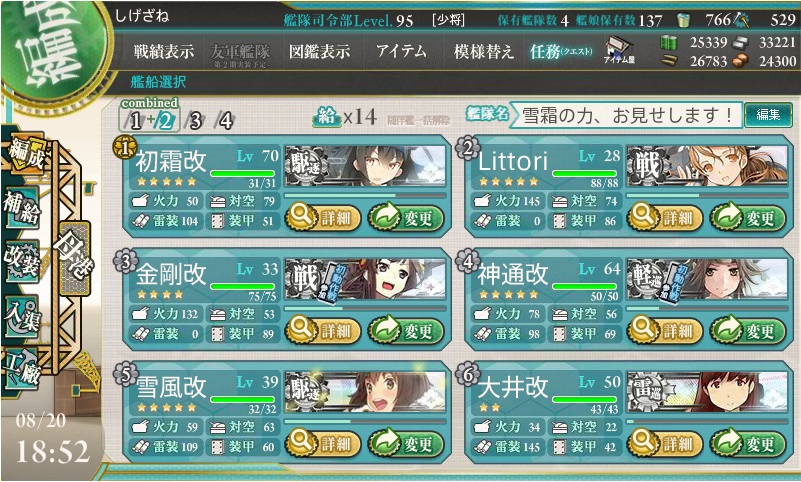Click 詳細 details for 初霜改
The height and width of the screenshot is (482, 801).
pos(323,218)
